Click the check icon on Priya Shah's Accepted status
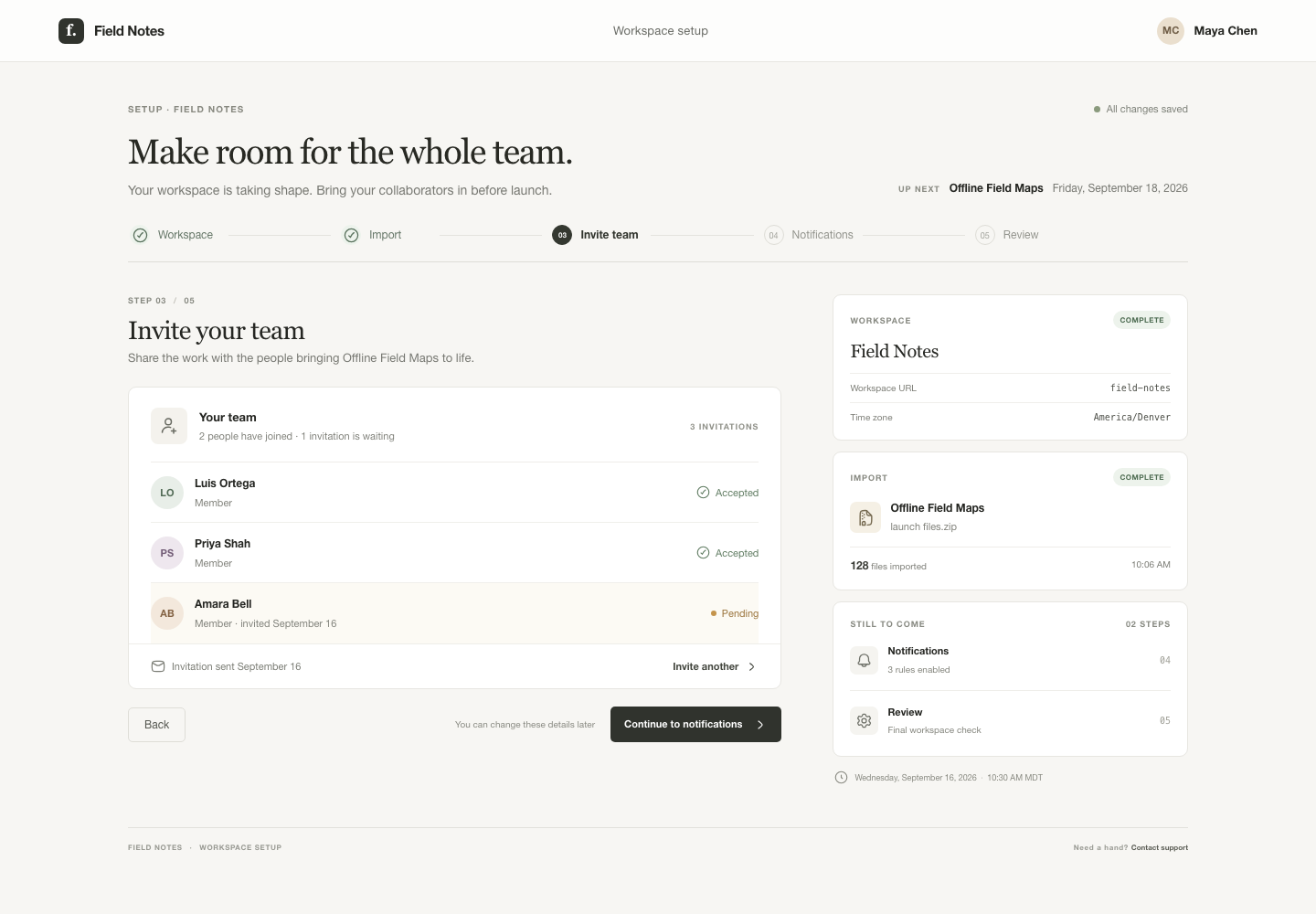Image resolution: width=1316 pixels, height=914 pixels. 703,553
